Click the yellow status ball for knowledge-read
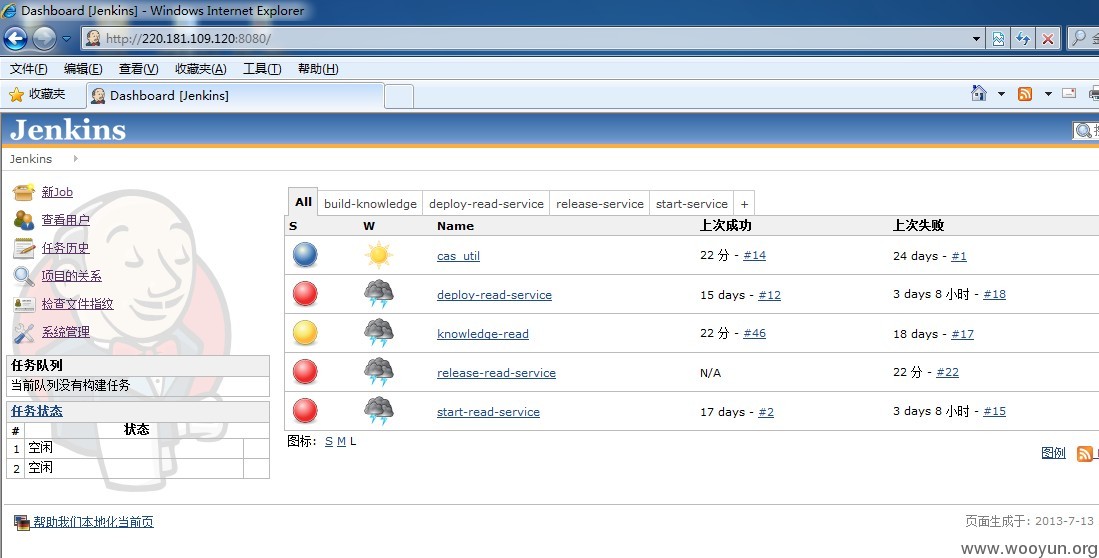Viewport: 1099px width, 558px height. [x=305, y=333]
